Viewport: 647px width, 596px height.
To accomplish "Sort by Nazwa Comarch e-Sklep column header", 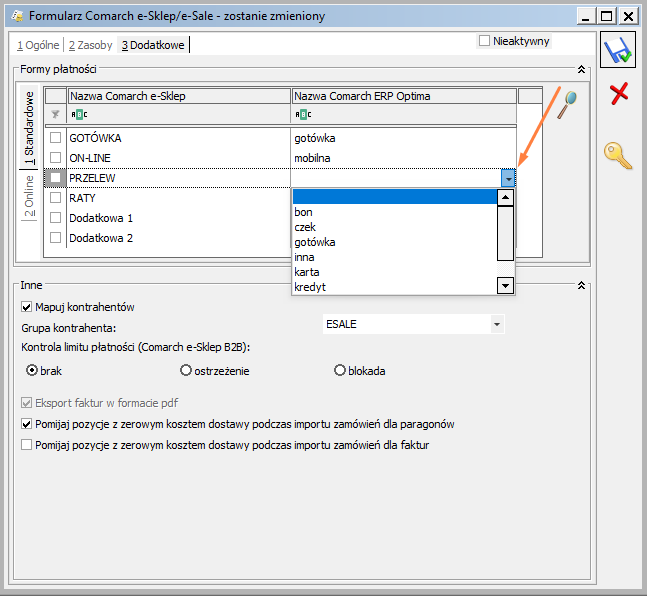I will click(179, 96).
